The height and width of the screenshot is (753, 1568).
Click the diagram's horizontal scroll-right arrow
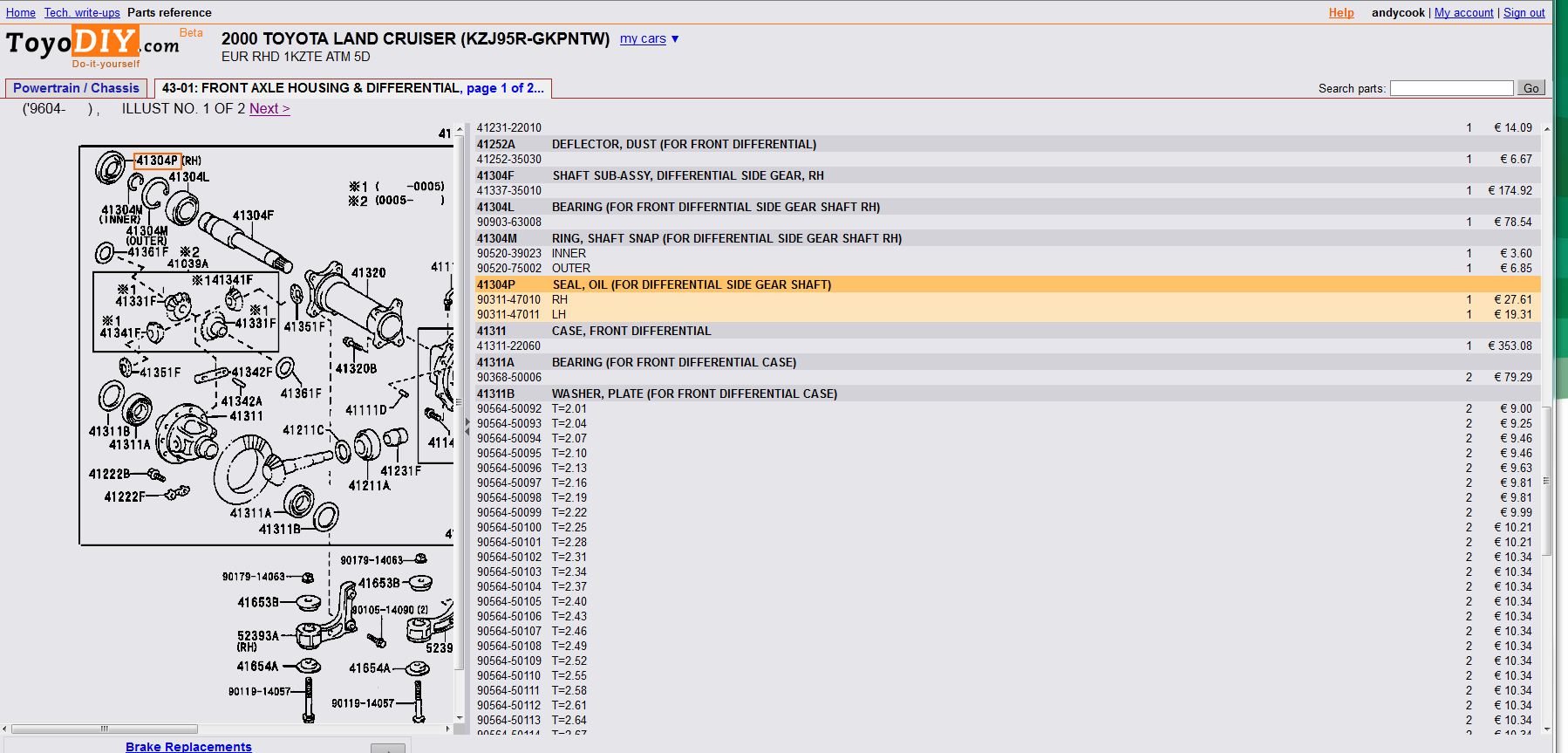(x=448, y=729)
